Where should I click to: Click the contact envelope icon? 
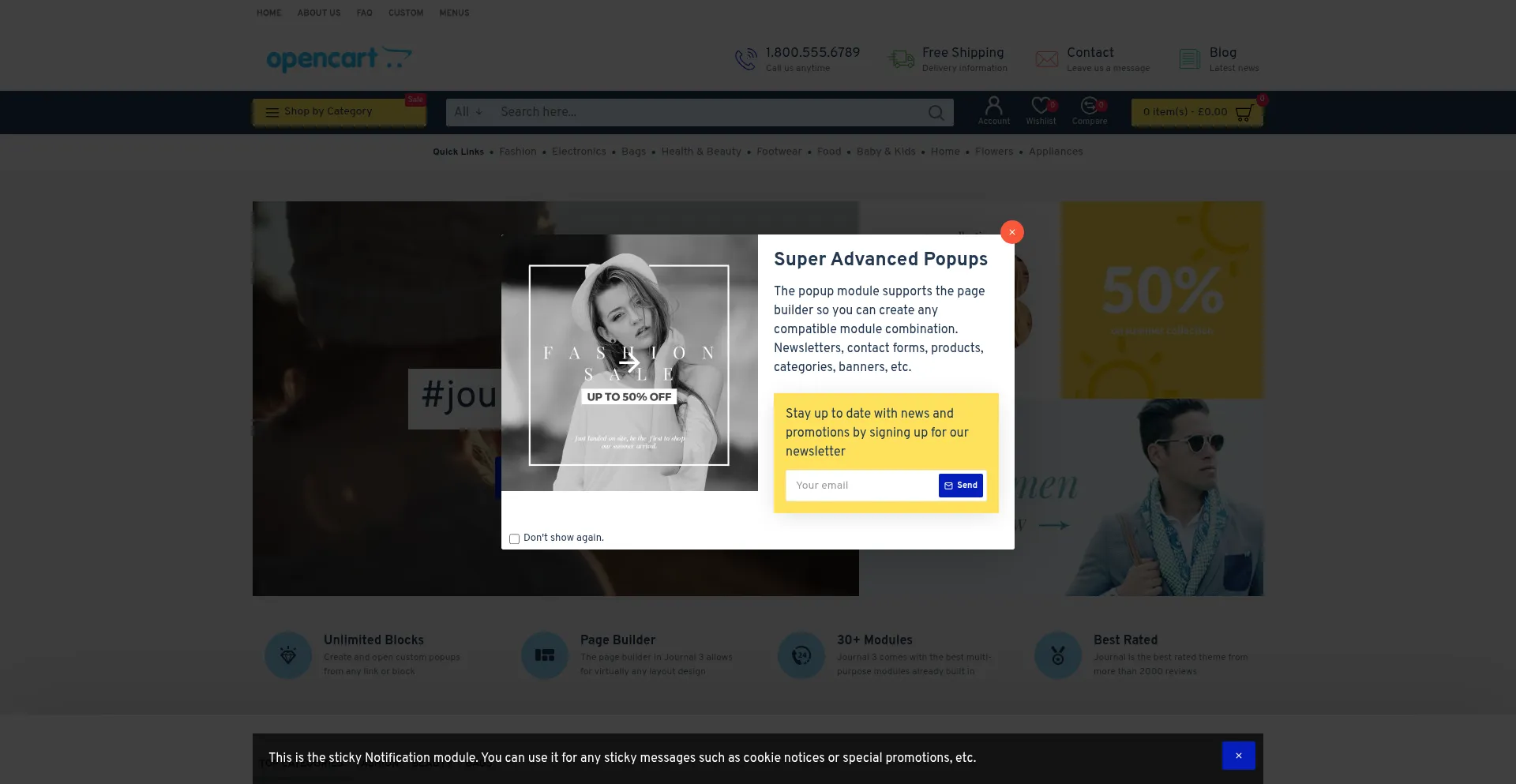click(1047, 59)
